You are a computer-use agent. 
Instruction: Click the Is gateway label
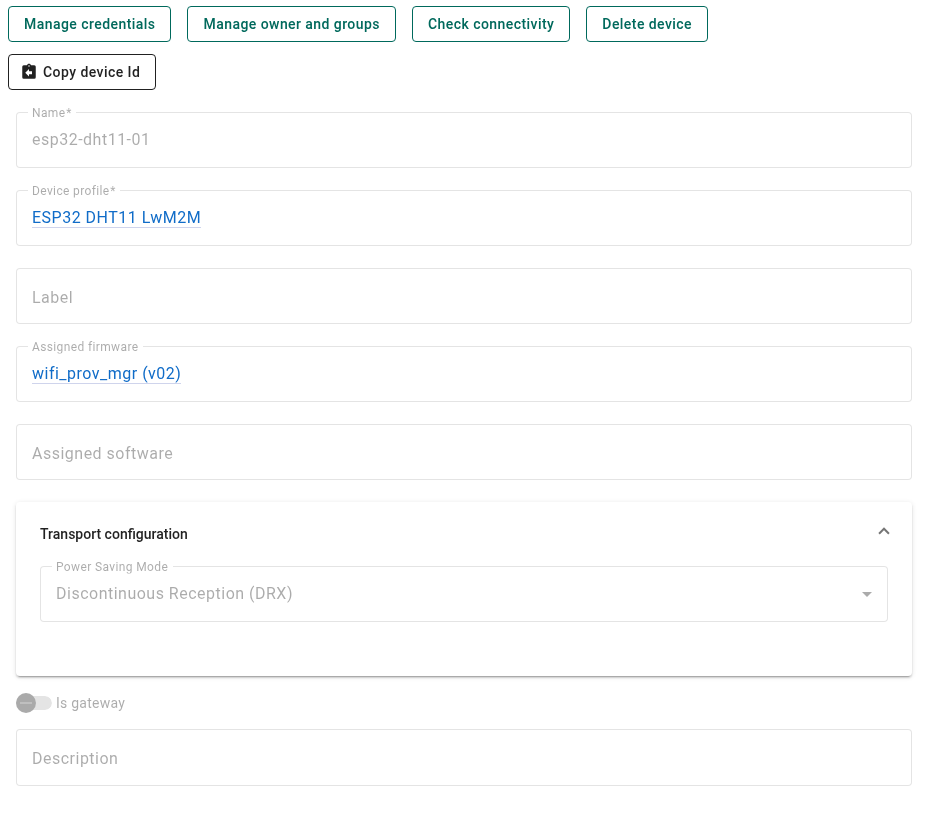(90, 703)
